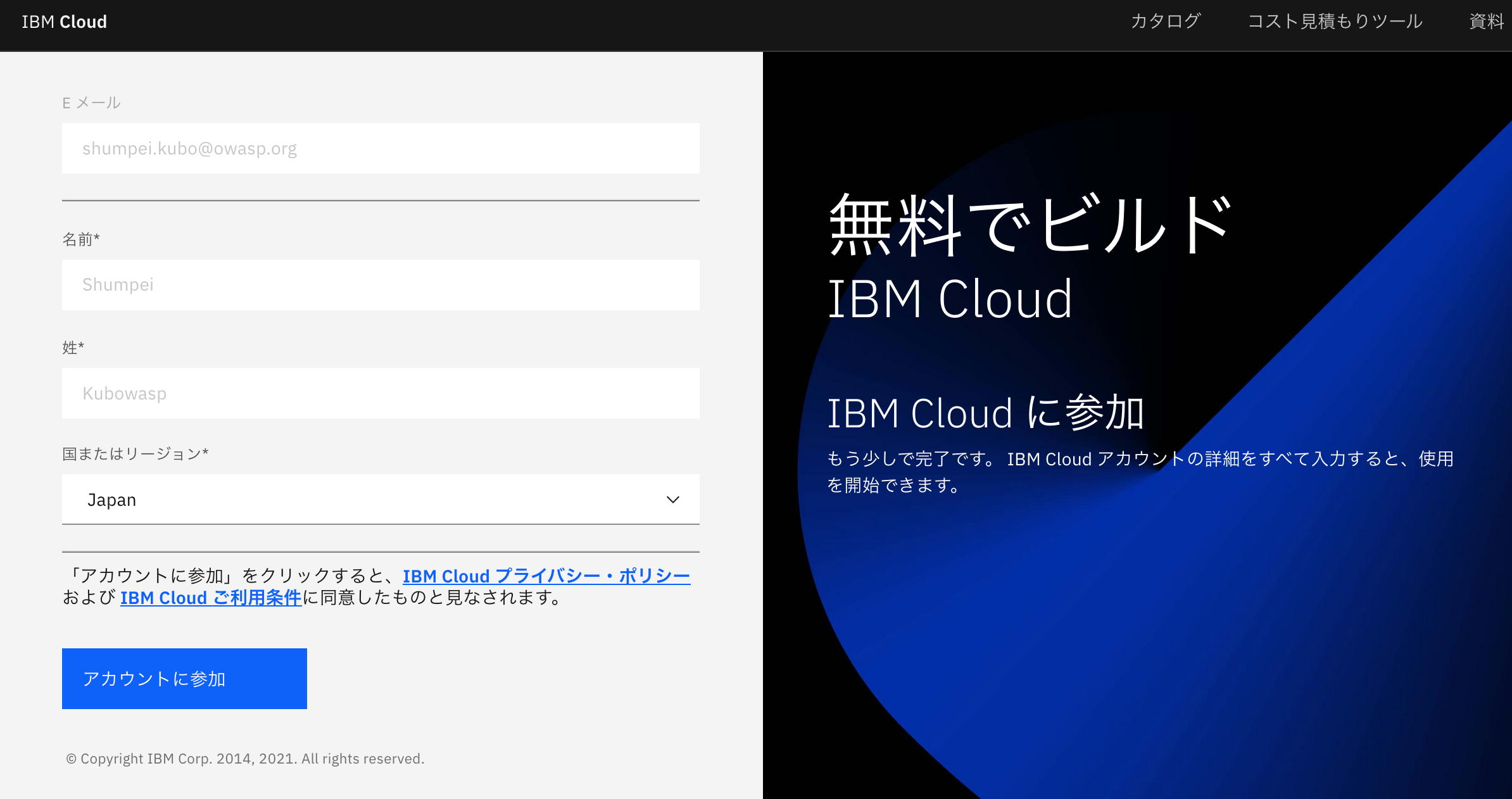Click the IBM Cloud logo

coord(63,22)
